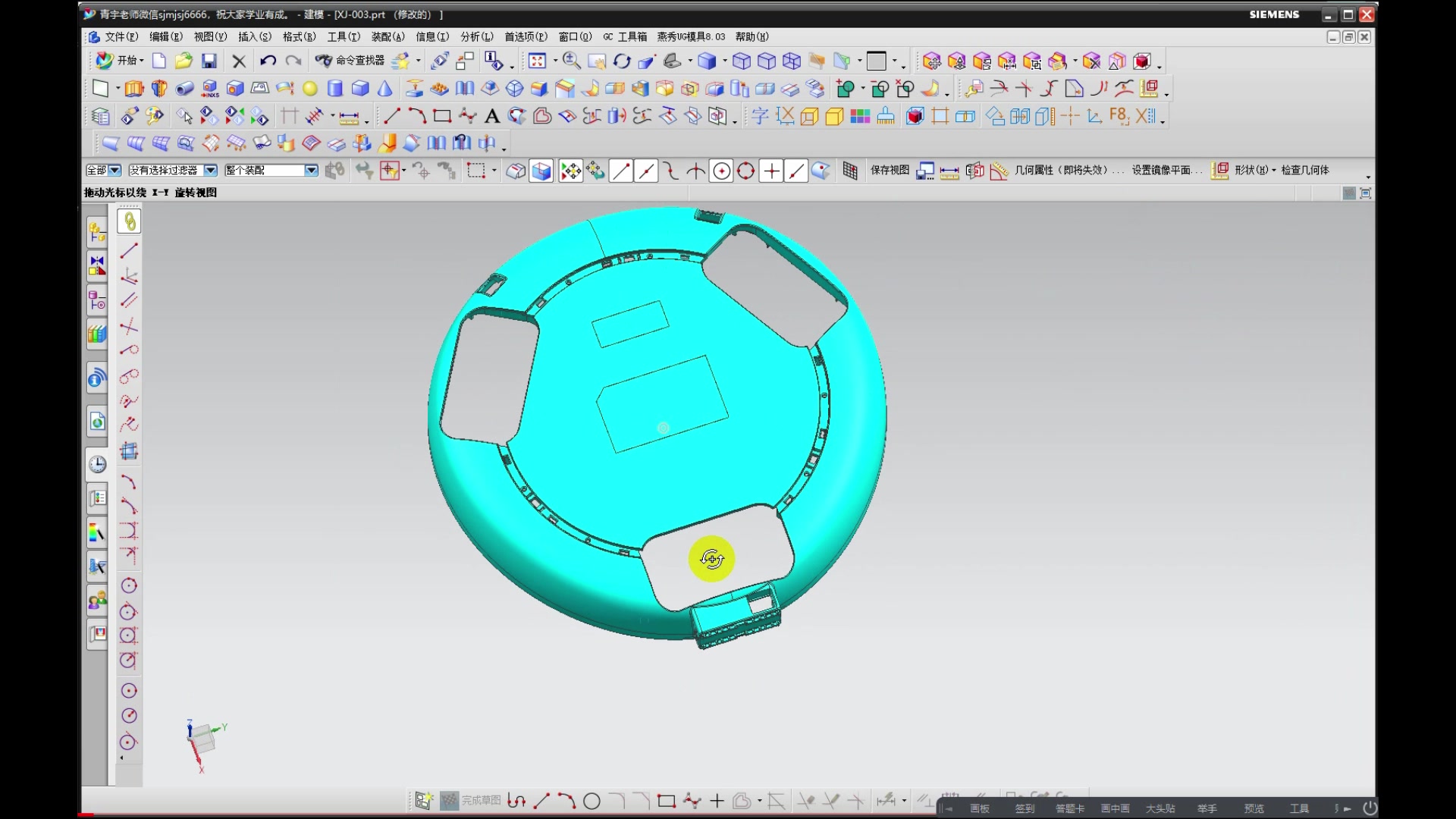Open the 全部 type filter dropdown

coord(115,171)
